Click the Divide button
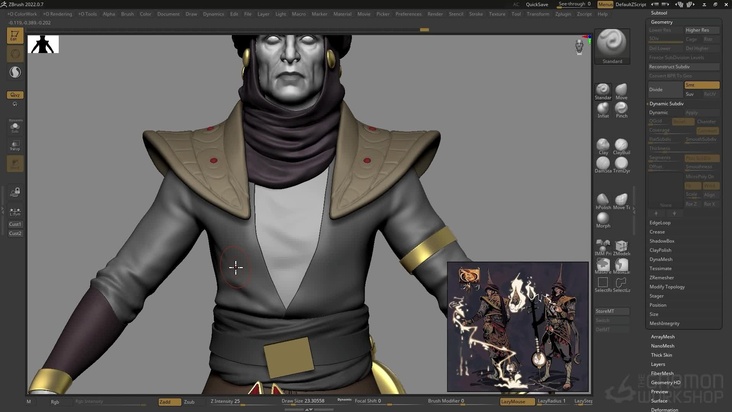732x412 pixels. [x=665, y=90]
